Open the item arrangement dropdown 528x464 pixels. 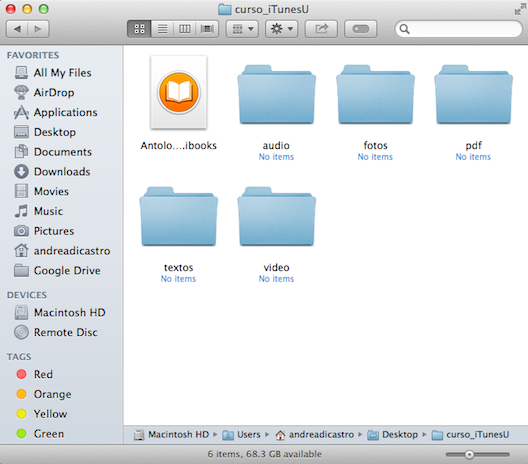[x=242, y=29]
